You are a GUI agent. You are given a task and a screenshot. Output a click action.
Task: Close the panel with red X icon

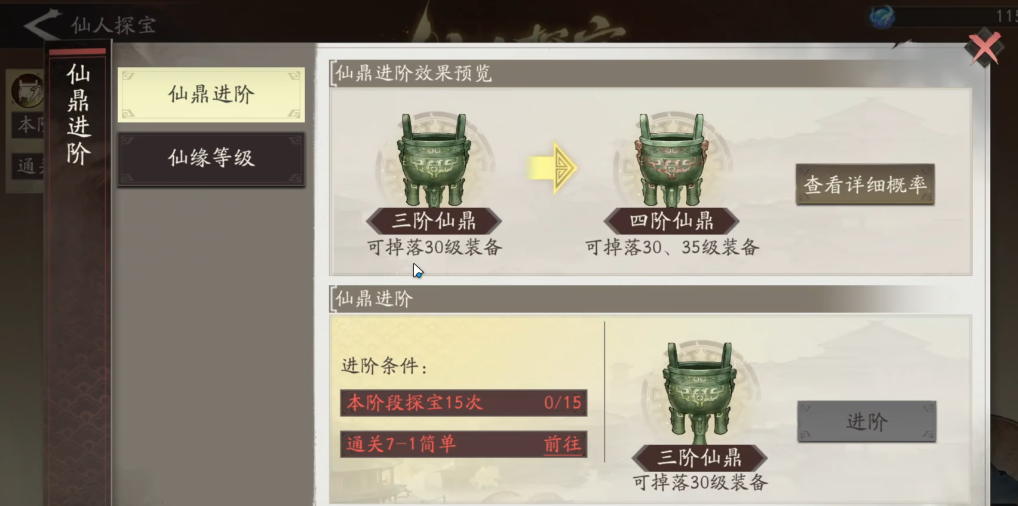pyautogui.click(x=984, y=46)
